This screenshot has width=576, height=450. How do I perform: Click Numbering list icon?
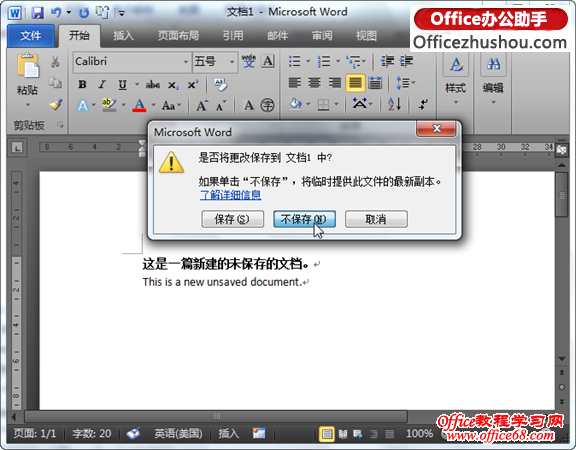click(x=324, y=61)
